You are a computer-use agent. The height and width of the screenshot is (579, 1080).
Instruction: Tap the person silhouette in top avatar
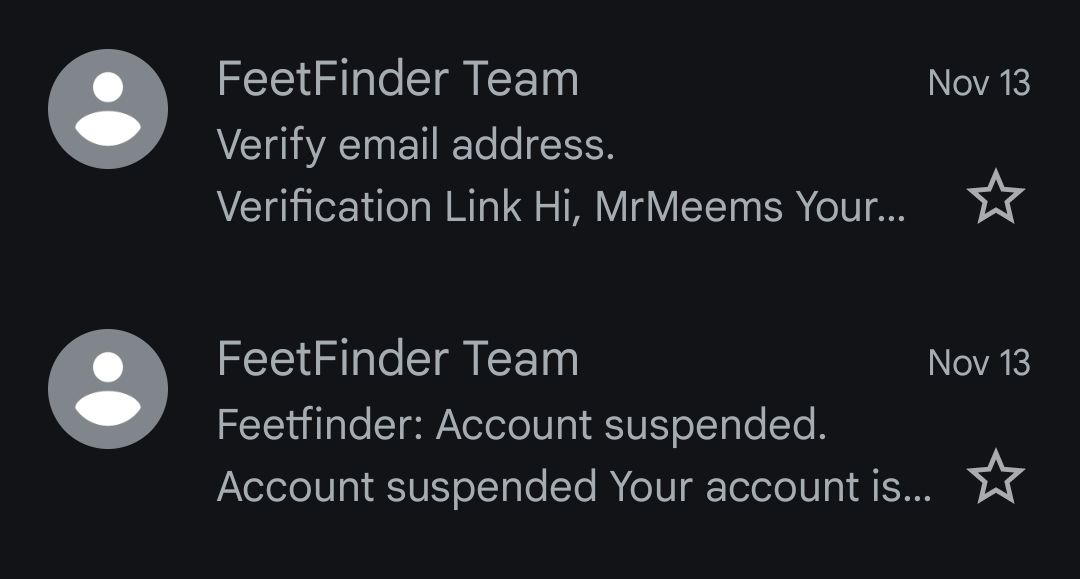coord(107,109)
